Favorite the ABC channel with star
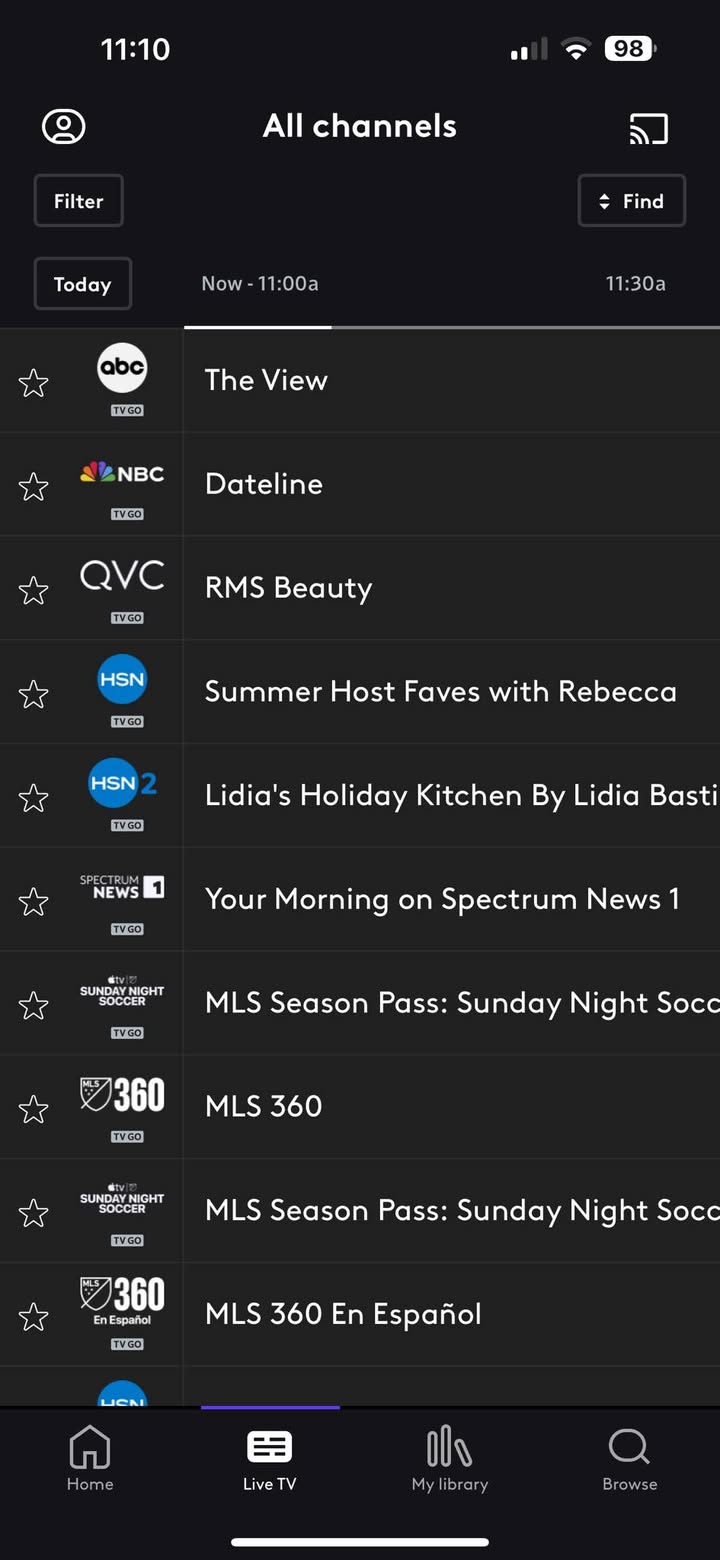Viewport: 720px width, 1560px height. point(34,382)
